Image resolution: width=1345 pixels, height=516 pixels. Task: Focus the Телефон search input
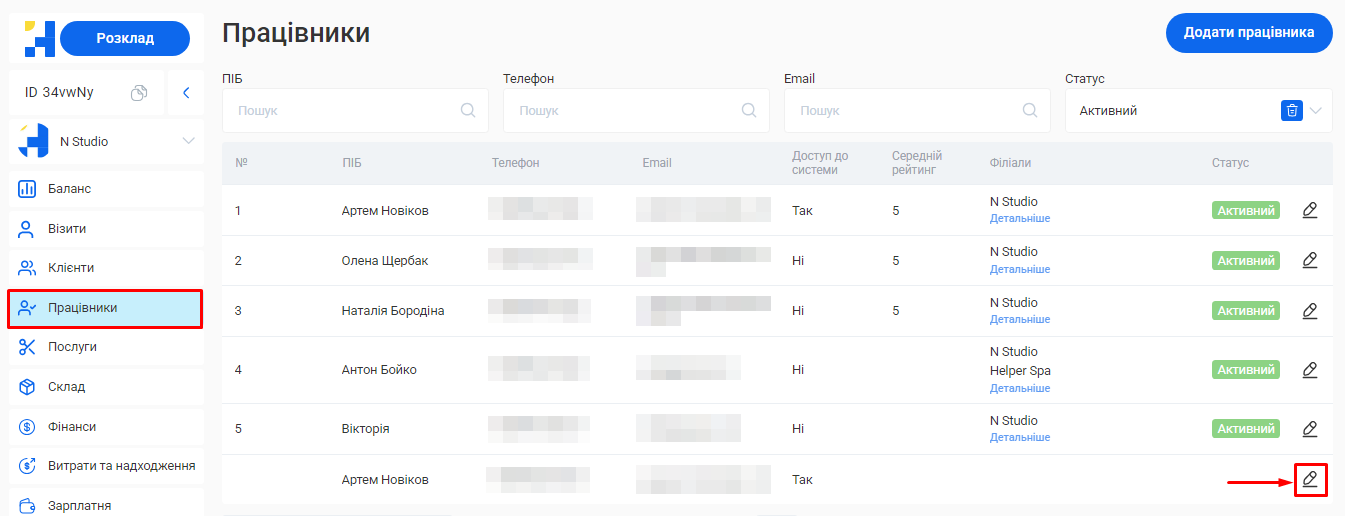[x=625, y=111]
